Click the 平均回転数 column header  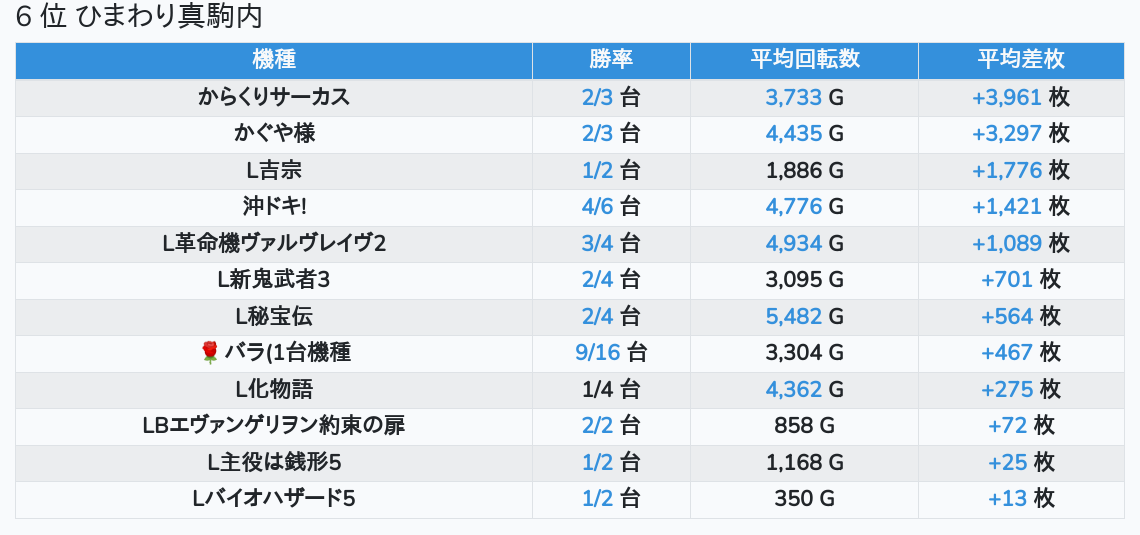pyautogui.click(x=804, y=60)
